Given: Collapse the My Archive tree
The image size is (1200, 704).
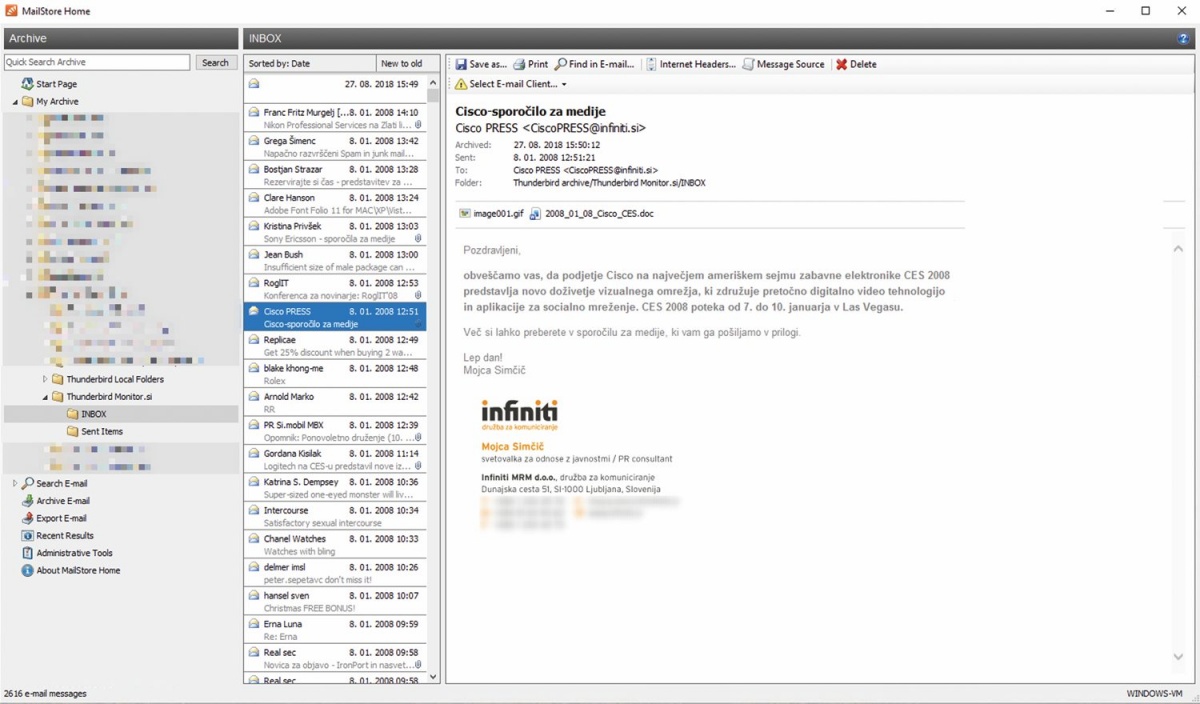Looking at the screenshot, I should (x=15, y=102).
